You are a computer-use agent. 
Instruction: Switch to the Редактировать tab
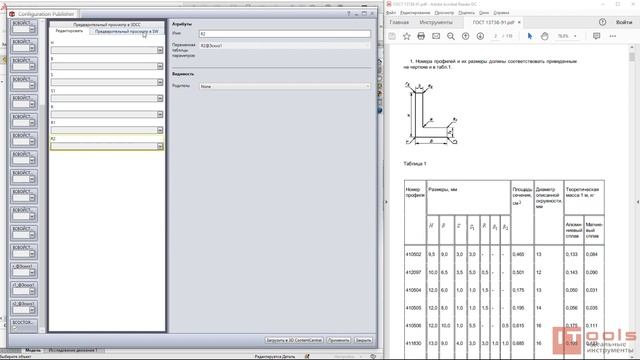[x=69, y=31]
